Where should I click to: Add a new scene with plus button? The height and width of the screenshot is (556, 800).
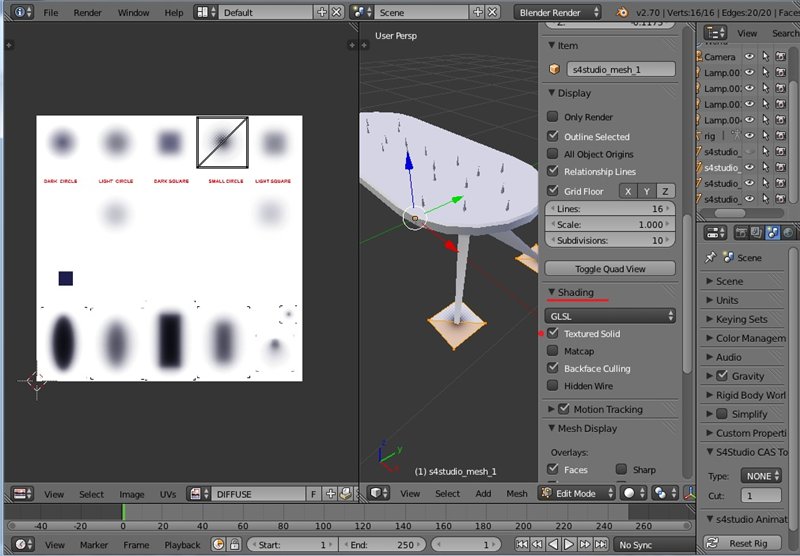click(x=478, y=12)
